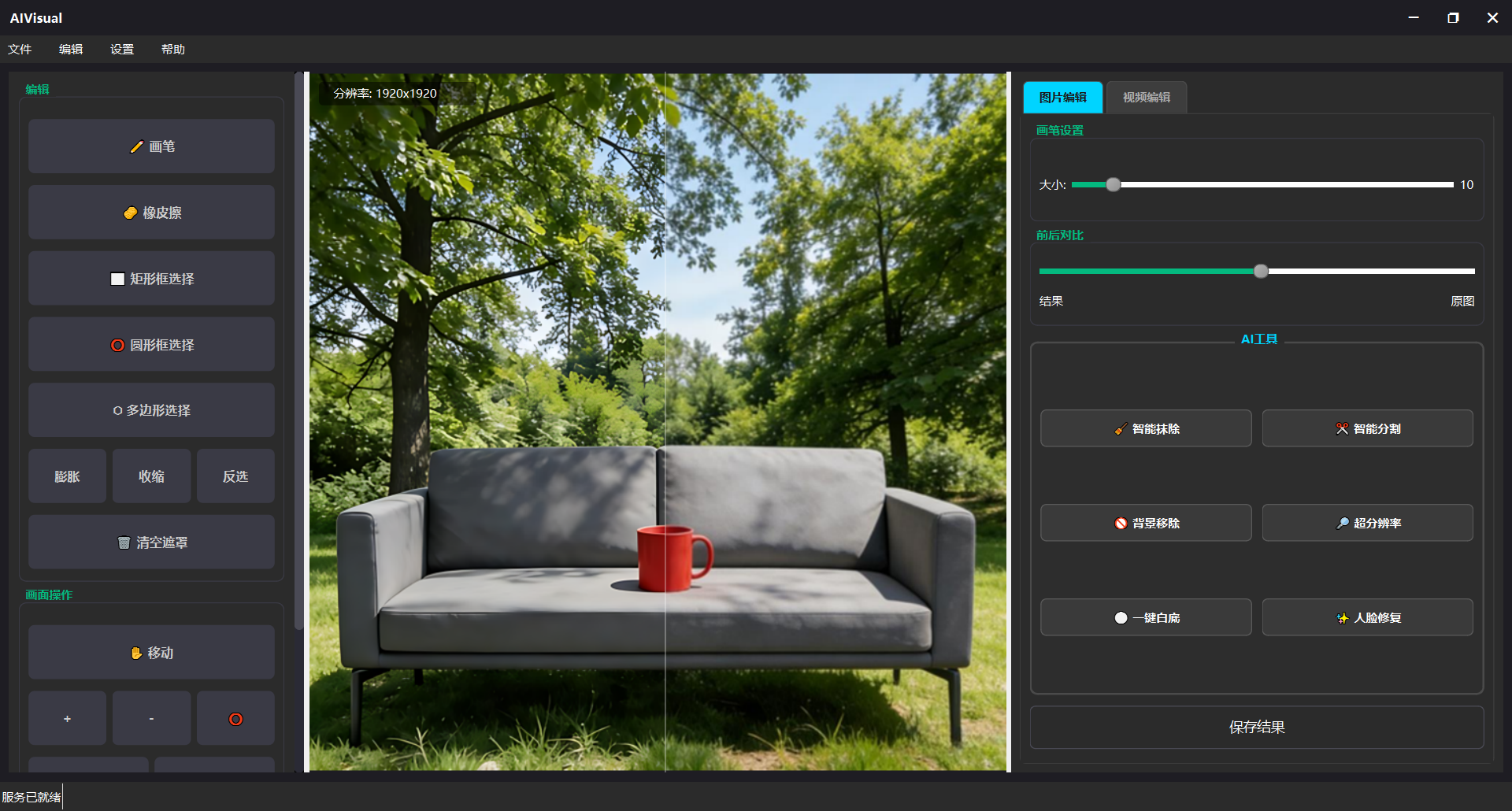Start 背景移除 background removal
1512x811 pixels.
coord(1145,523)
